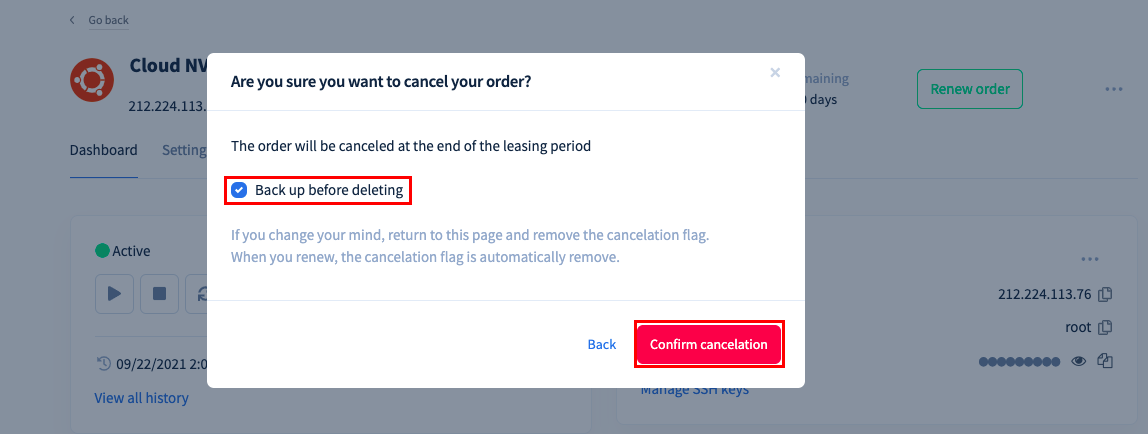The height and width of the screenshot is (434, 1148).
Task: Click the Go back link
Action: (108, 20)
